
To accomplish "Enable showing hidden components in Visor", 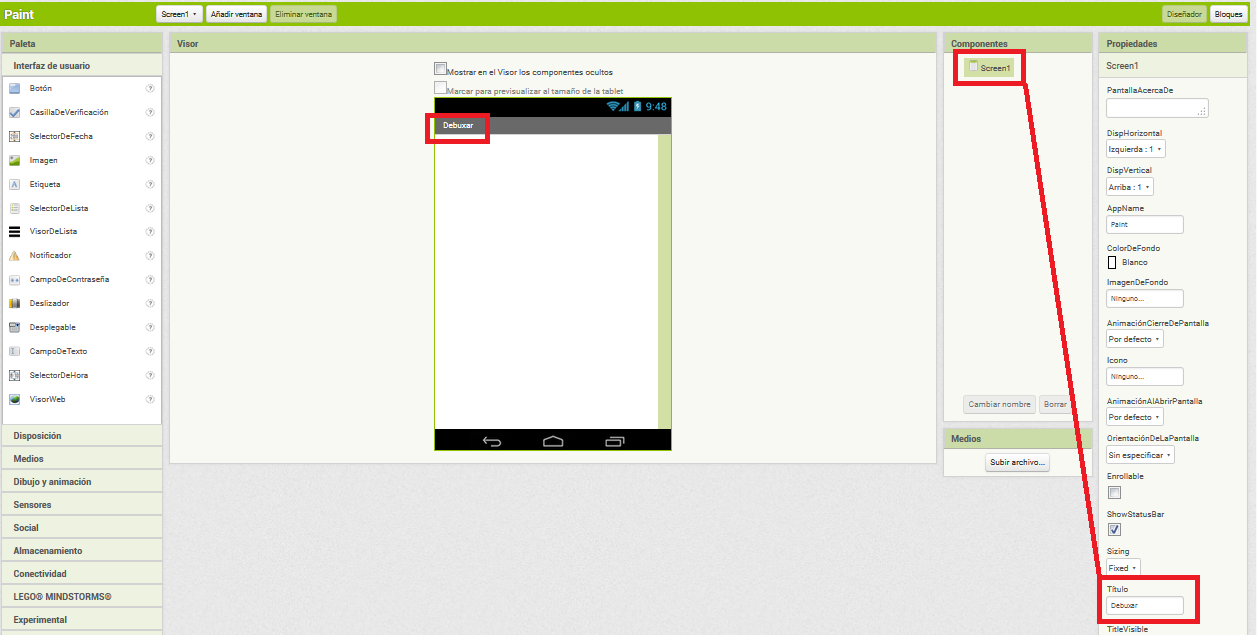I will [440, 69].
